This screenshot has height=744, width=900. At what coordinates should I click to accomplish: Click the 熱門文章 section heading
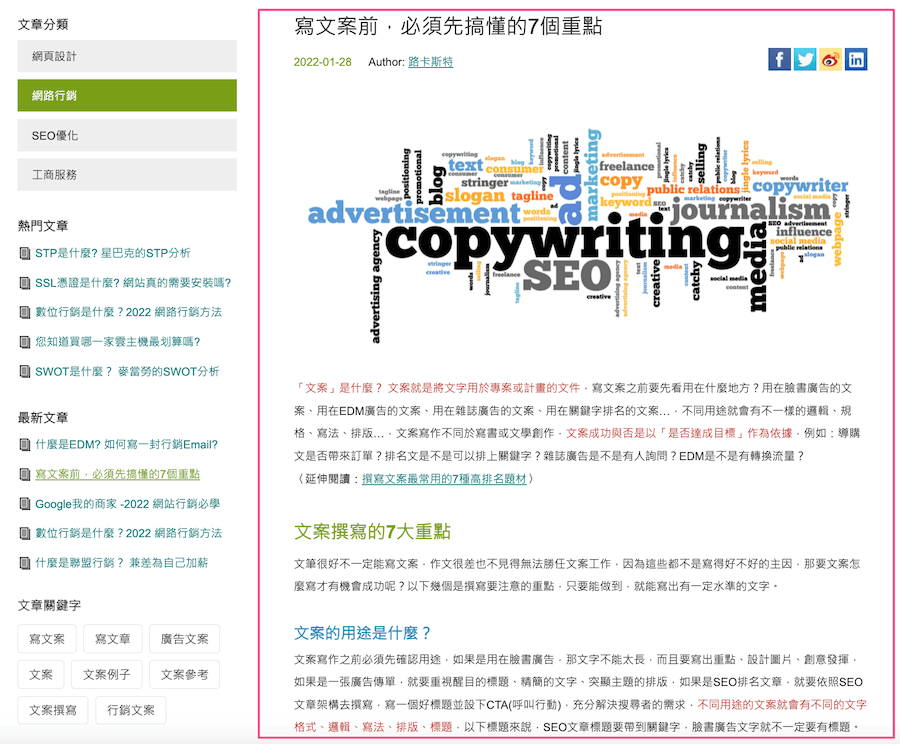(43, 226)
